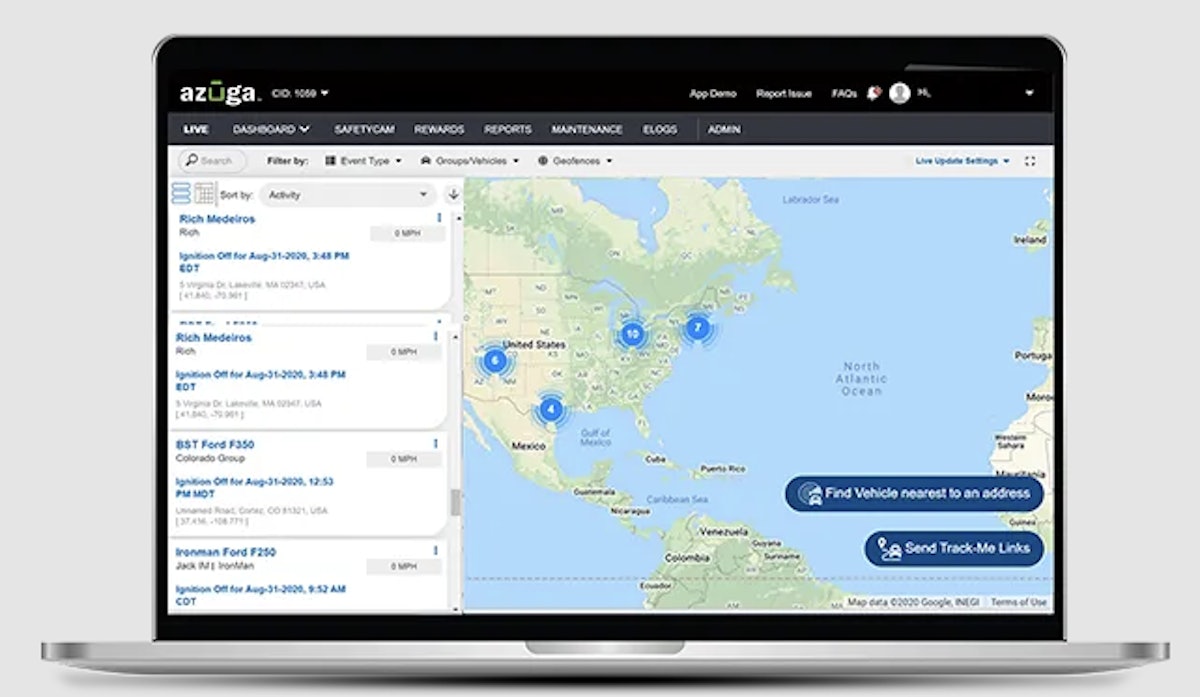Switch to the SAFETYCAM tab
1200x697 pixels.
367,129
